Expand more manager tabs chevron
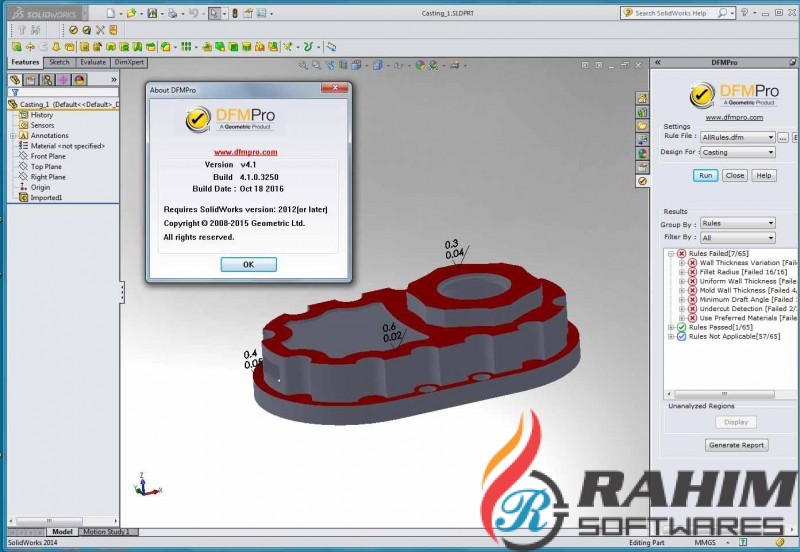The image size is (800, 552). point(114,80)
